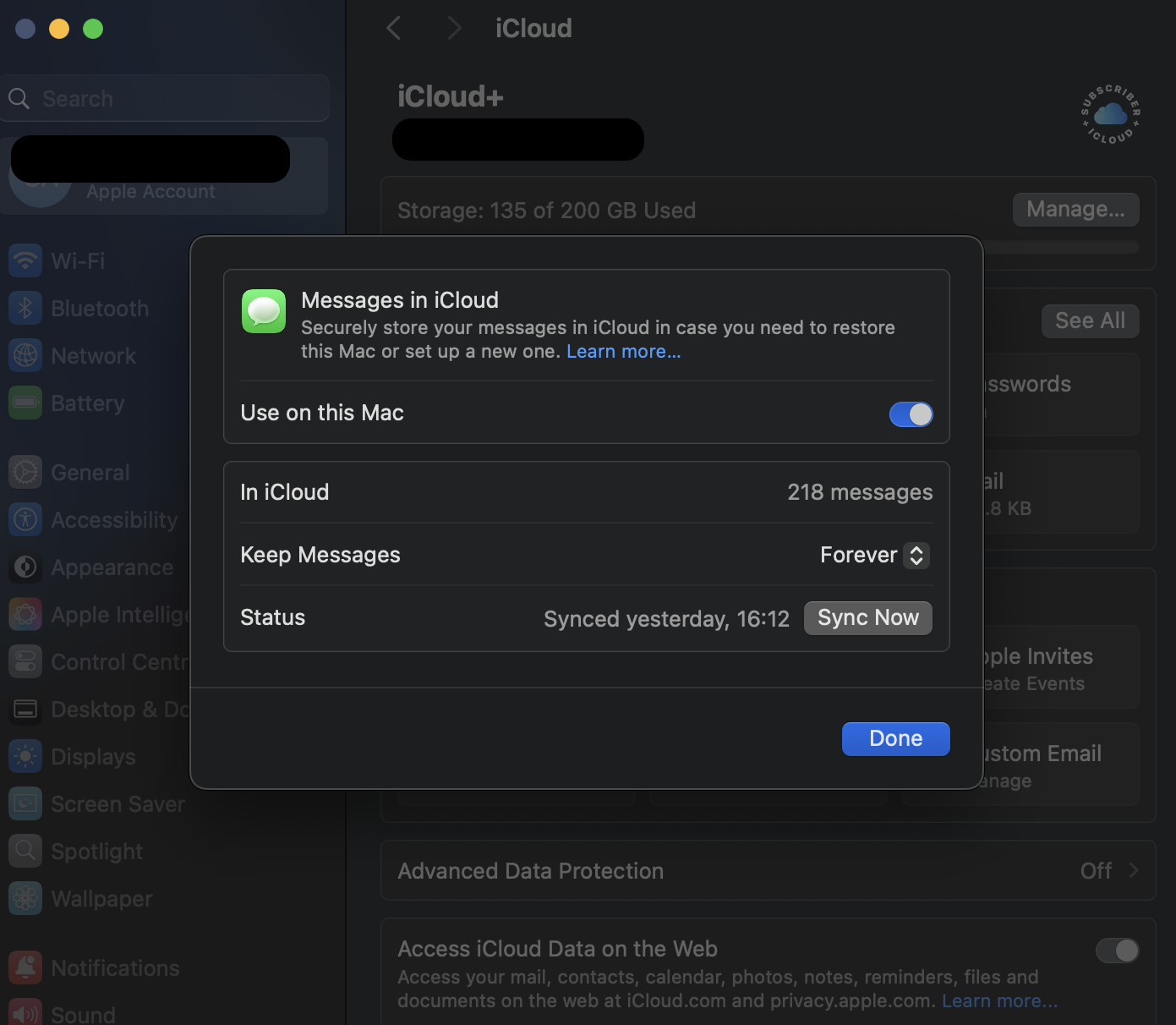The image size is (1176, 1025).
Task: Select General label in sidebar
Action: [90, 472]
